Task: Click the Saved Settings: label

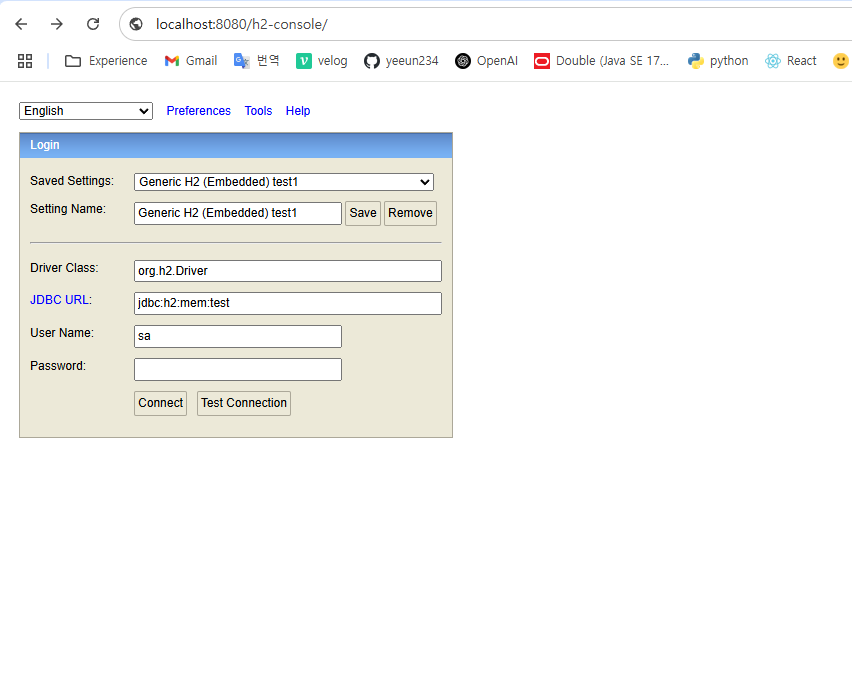Action: [72, 181]
